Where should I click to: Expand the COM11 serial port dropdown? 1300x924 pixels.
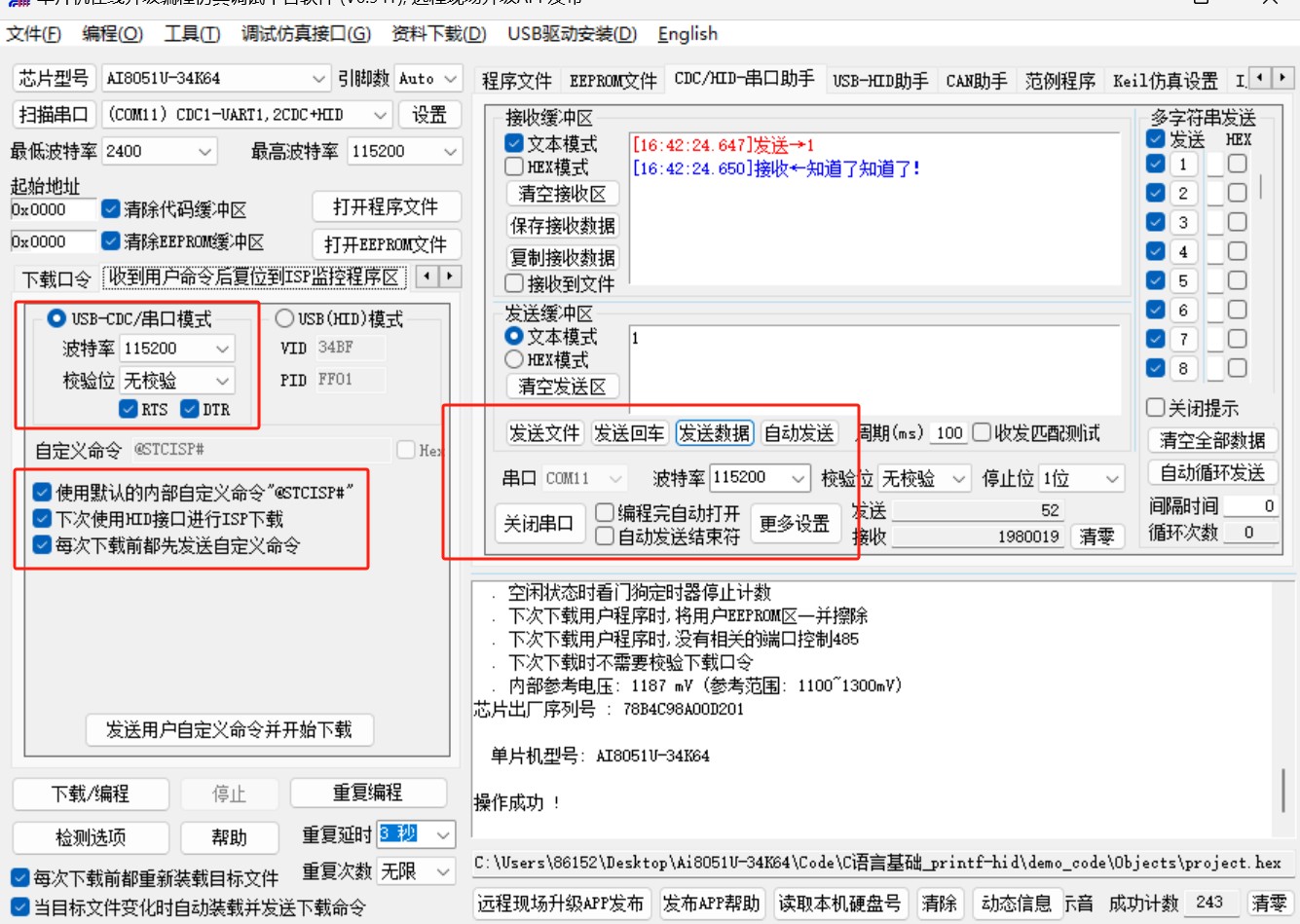[380, 115]
